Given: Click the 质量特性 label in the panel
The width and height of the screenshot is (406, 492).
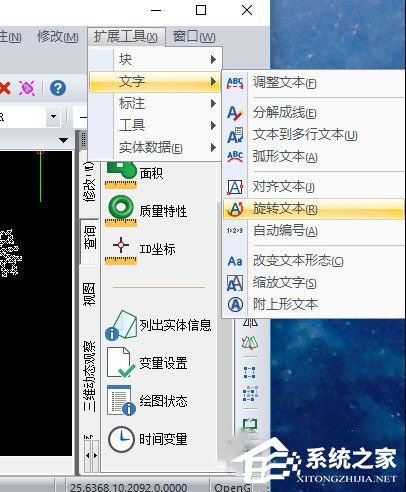Looking at the screenshot, I should coord(163,211).
